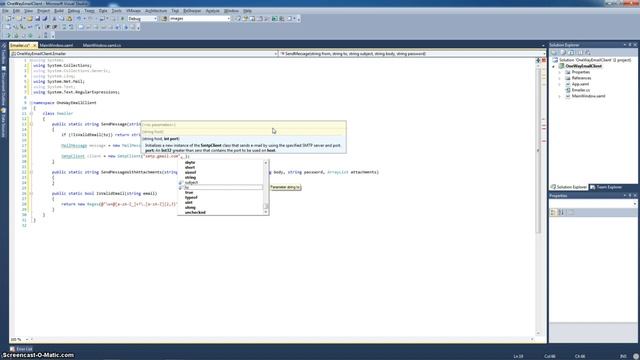
Task: Select 'typeof' in the IntelliSense list
Action: (221, 198)
